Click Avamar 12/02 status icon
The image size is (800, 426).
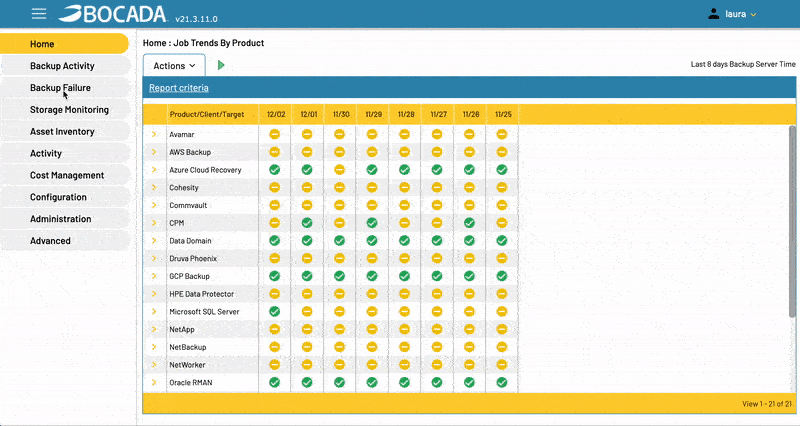[x=274, y=134]
